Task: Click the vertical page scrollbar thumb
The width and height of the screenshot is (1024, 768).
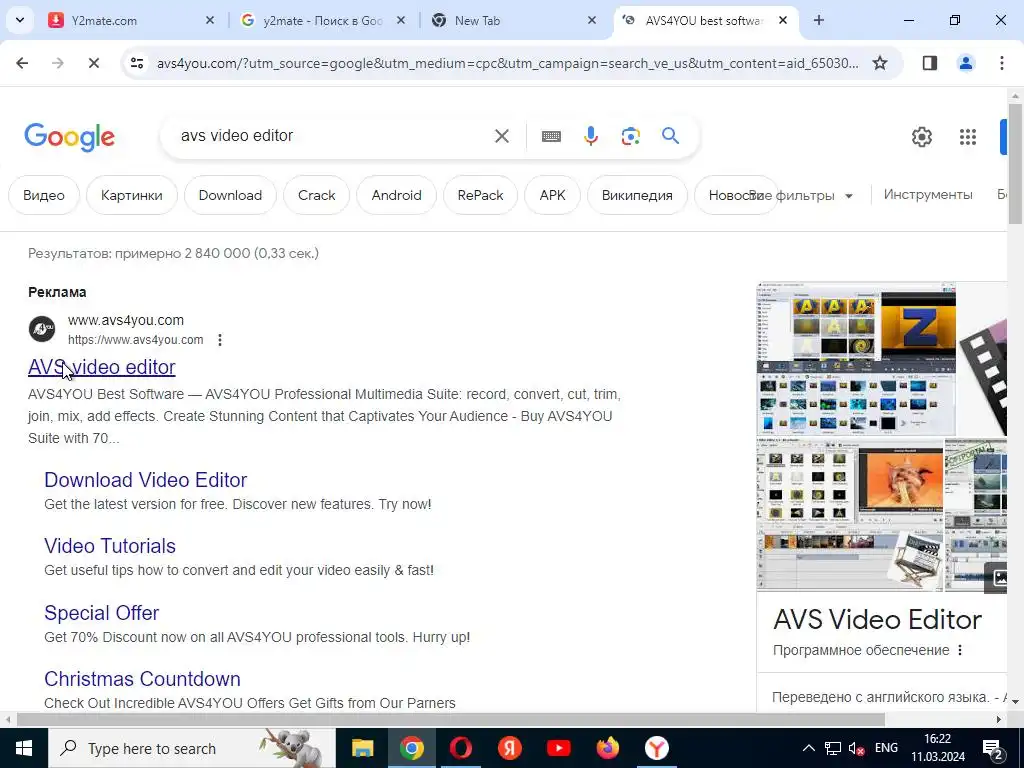Action: tap(1016, 163)
